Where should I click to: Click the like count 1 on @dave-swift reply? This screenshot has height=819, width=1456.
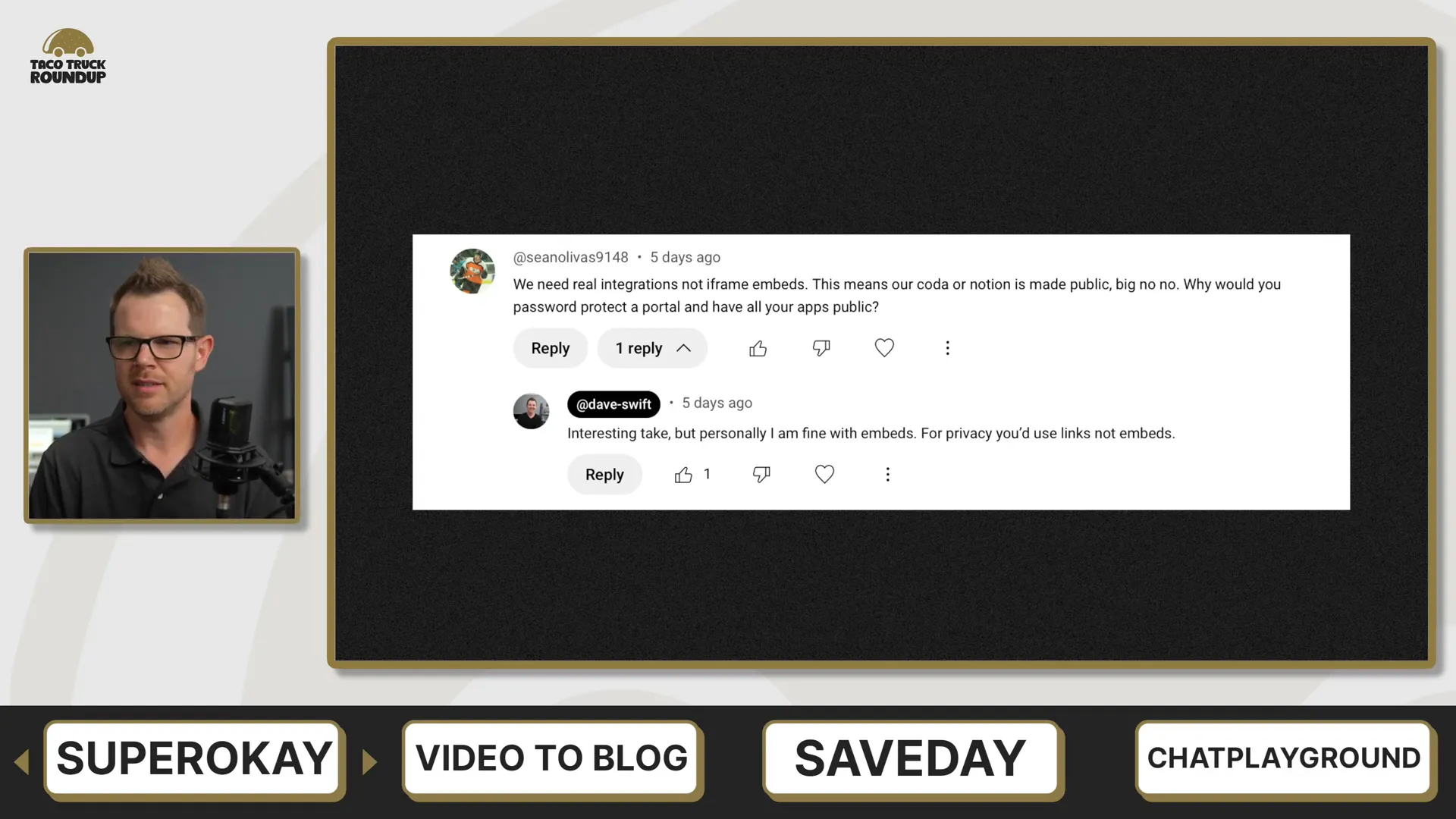point(706,473)
